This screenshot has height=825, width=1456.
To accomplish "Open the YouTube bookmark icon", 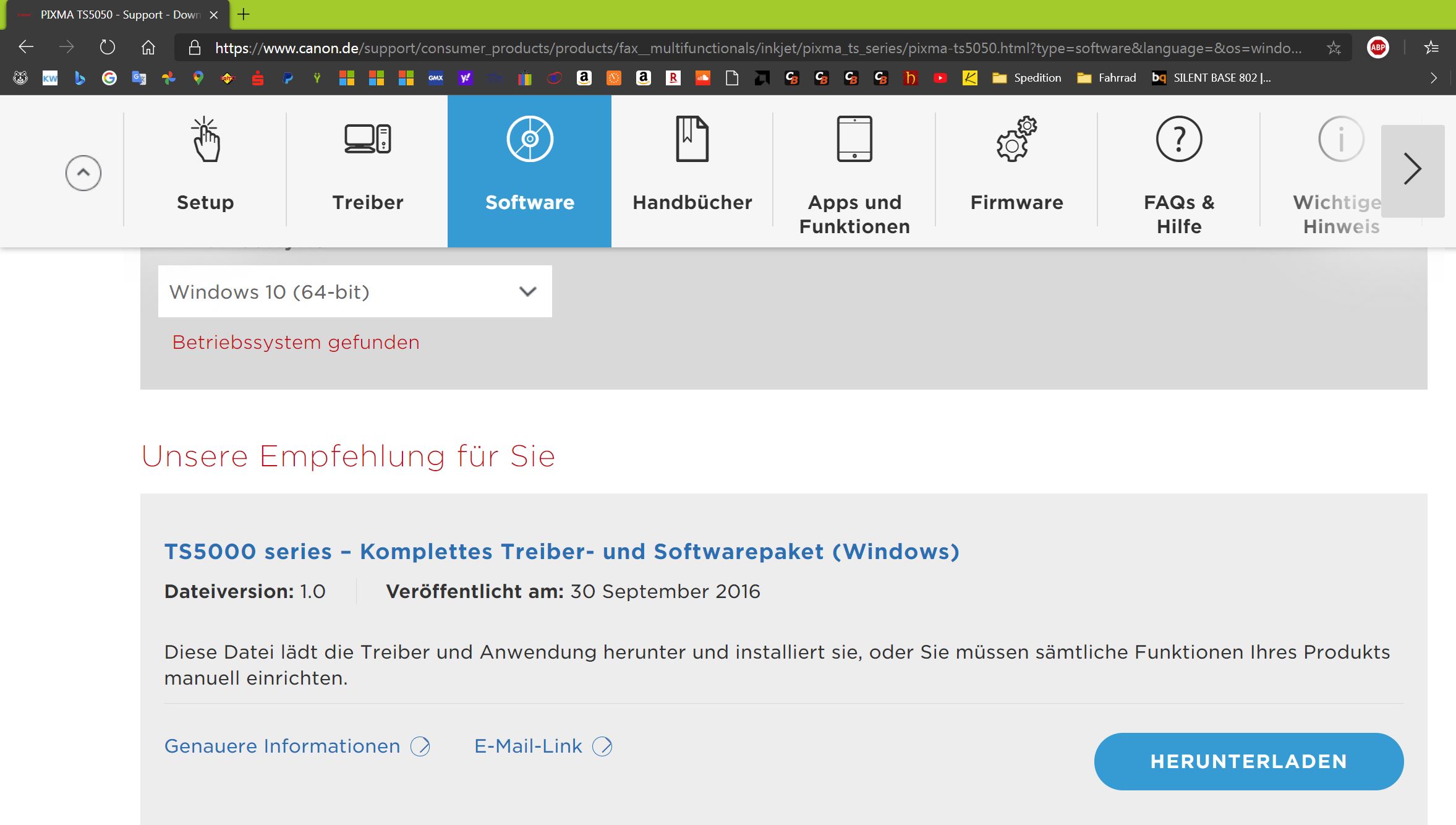I will pos(940,78).
